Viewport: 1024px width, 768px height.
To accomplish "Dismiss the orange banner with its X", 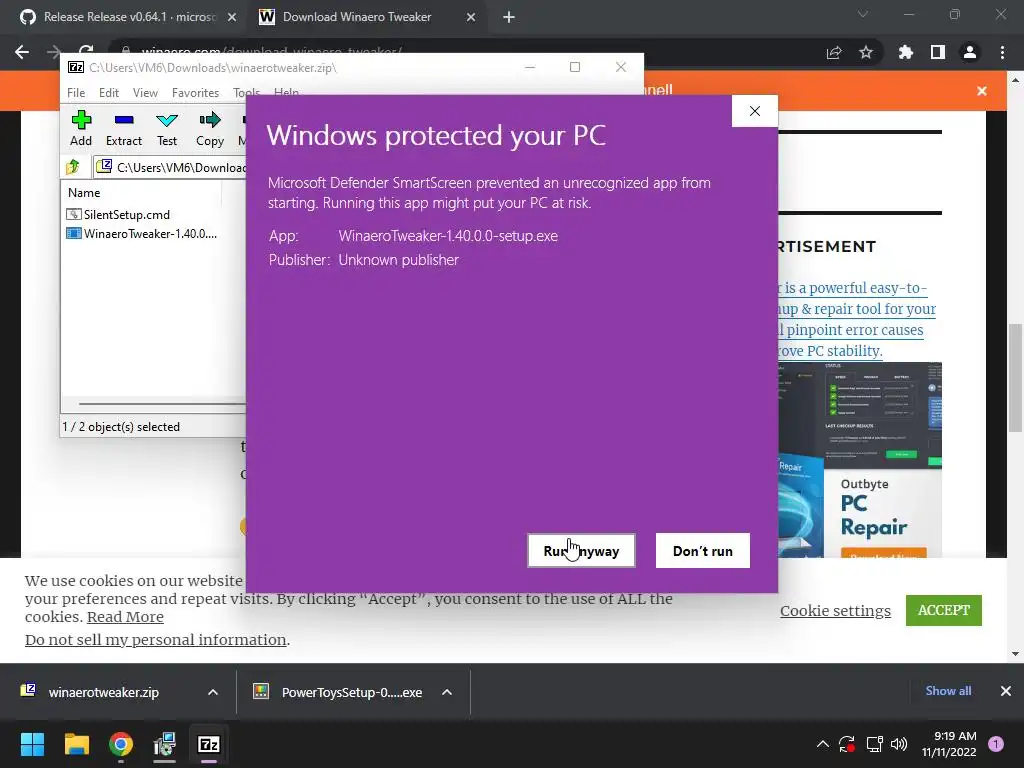I will click(982, 91).
